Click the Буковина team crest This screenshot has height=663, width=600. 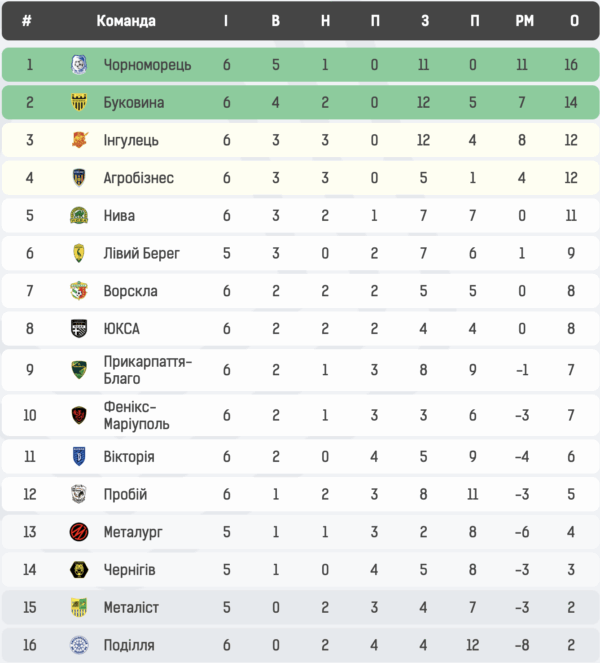click(79, 102)
